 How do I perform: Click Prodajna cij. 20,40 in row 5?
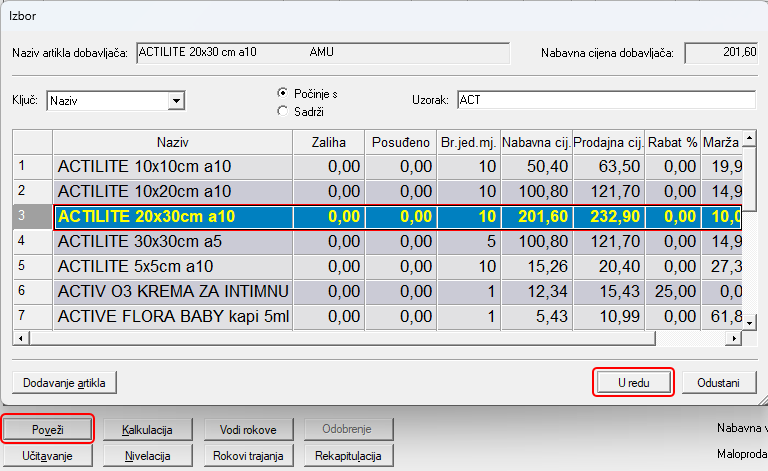click(608, 266)
